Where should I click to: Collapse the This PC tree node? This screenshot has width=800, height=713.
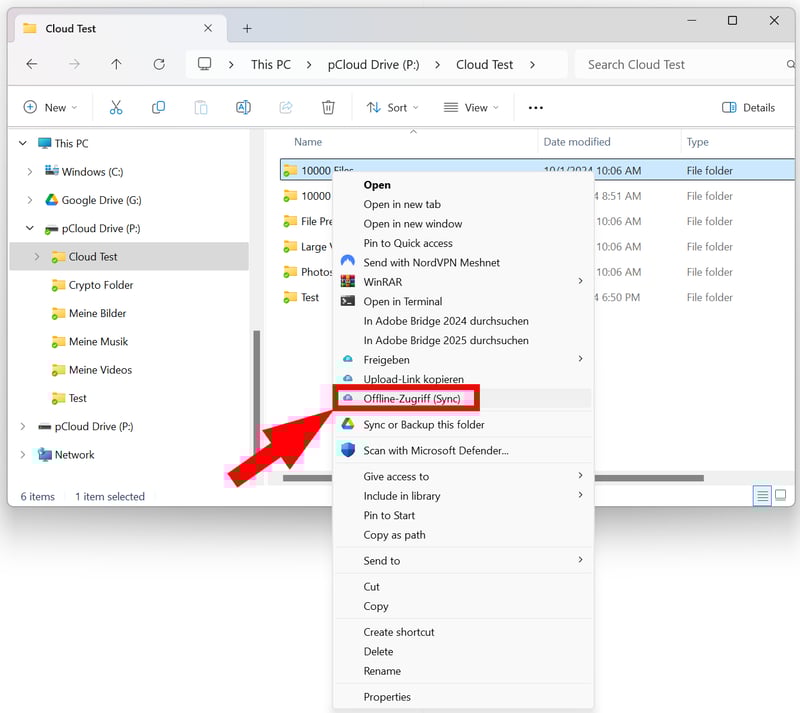(23, 143)
